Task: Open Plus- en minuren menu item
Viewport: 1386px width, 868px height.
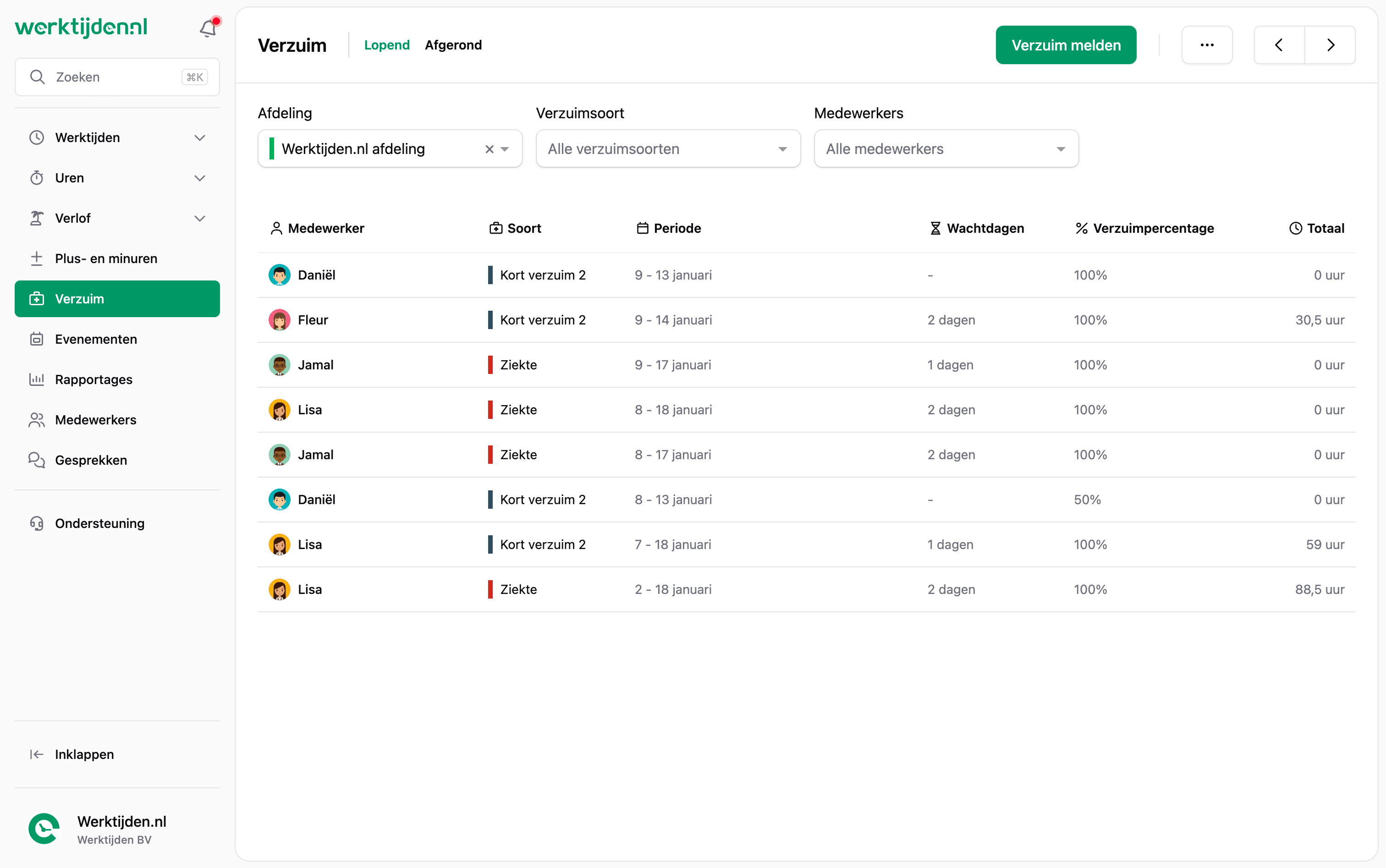Action: pos(117,258)
